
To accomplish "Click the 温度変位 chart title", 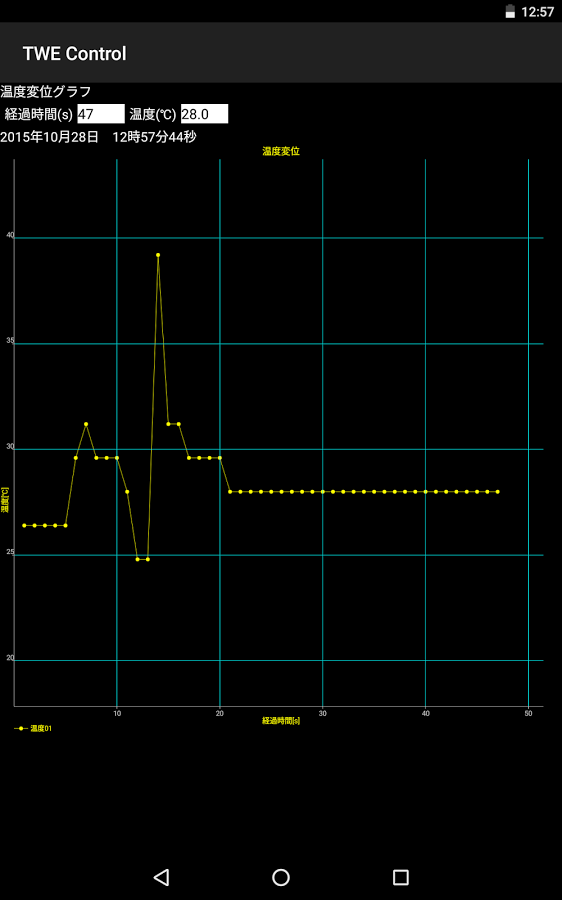I will pyautogui.click(x=281, y=151).
